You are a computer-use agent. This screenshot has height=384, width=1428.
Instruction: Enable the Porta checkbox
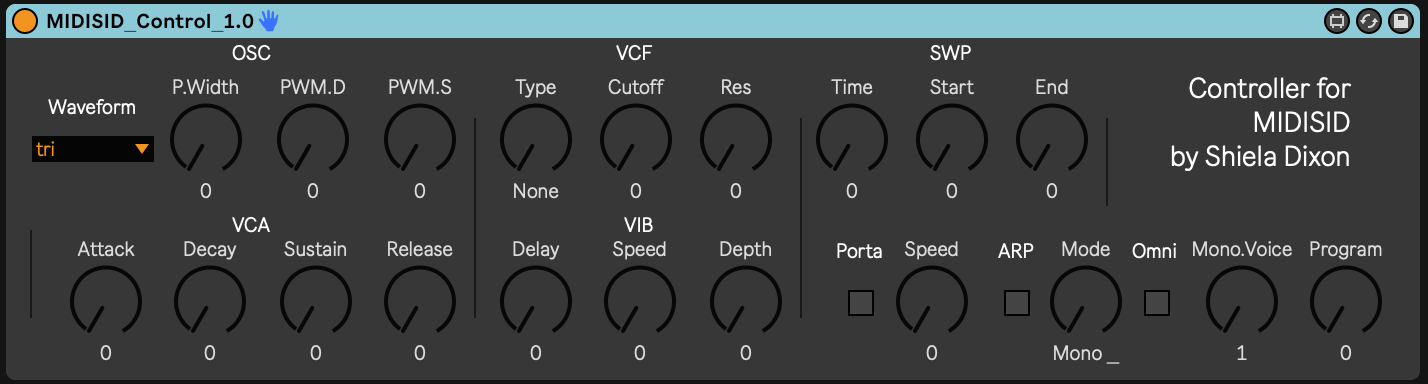tap(860, 303)
